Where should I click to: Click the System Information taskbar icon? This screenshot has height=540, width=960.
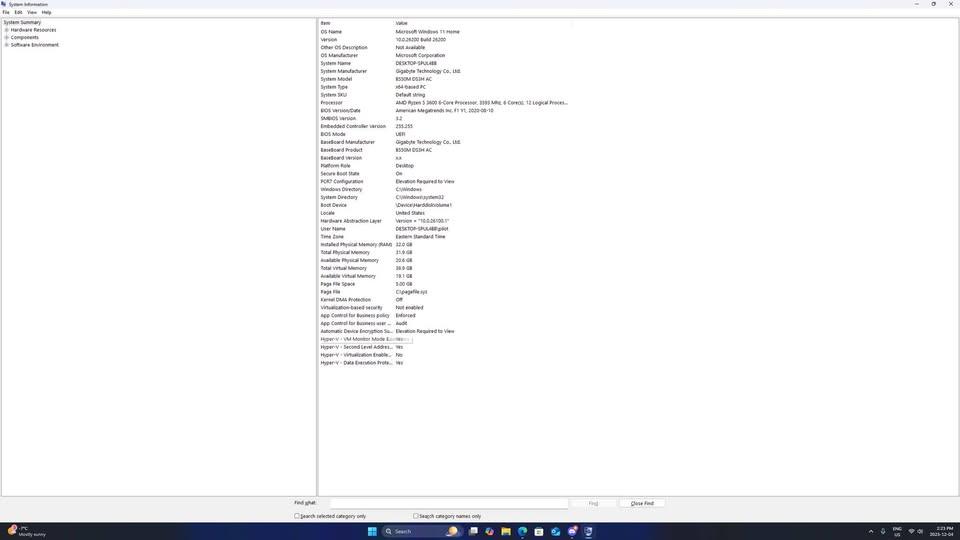[588, 531]
